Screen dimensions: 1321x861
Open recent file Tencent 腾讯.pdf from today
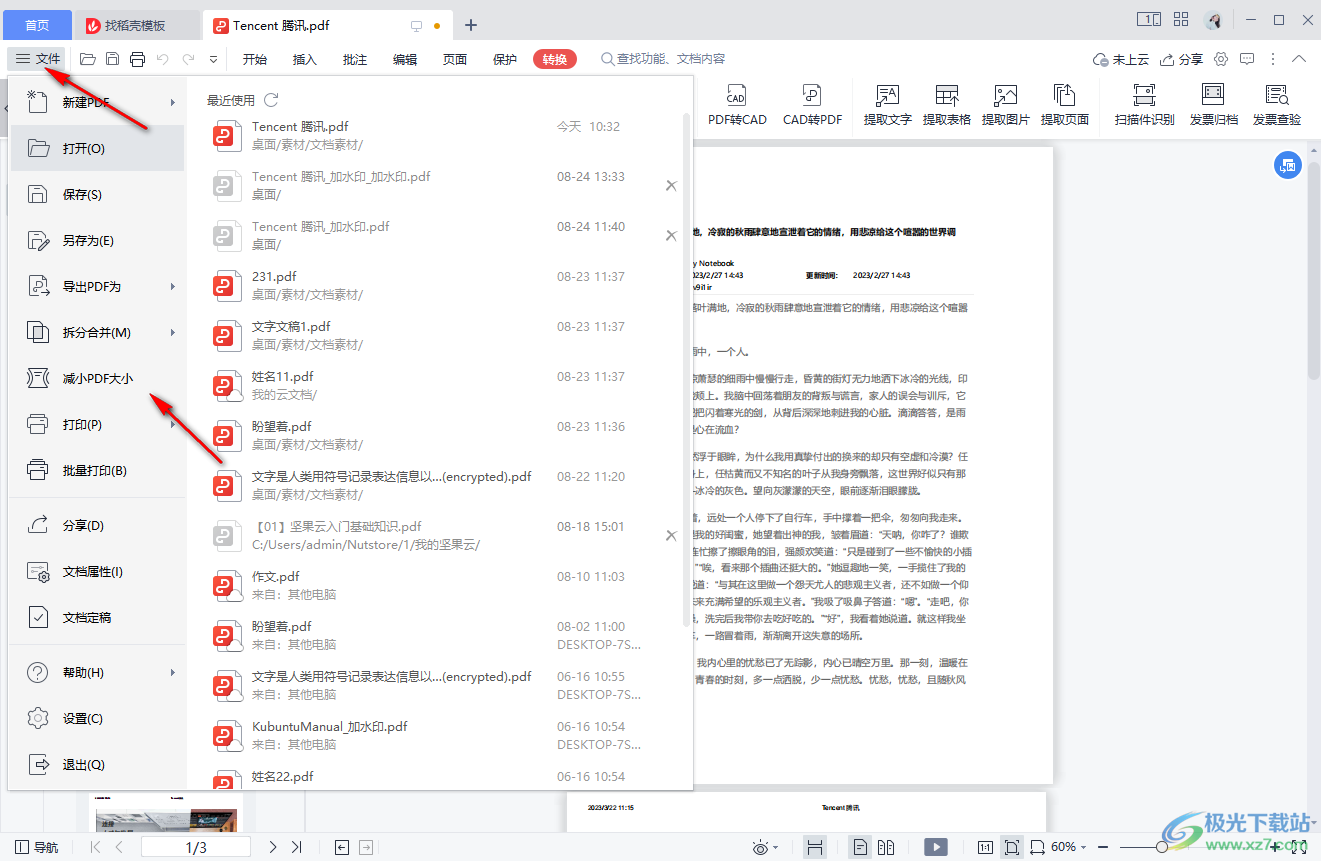(x=440, y=136)
